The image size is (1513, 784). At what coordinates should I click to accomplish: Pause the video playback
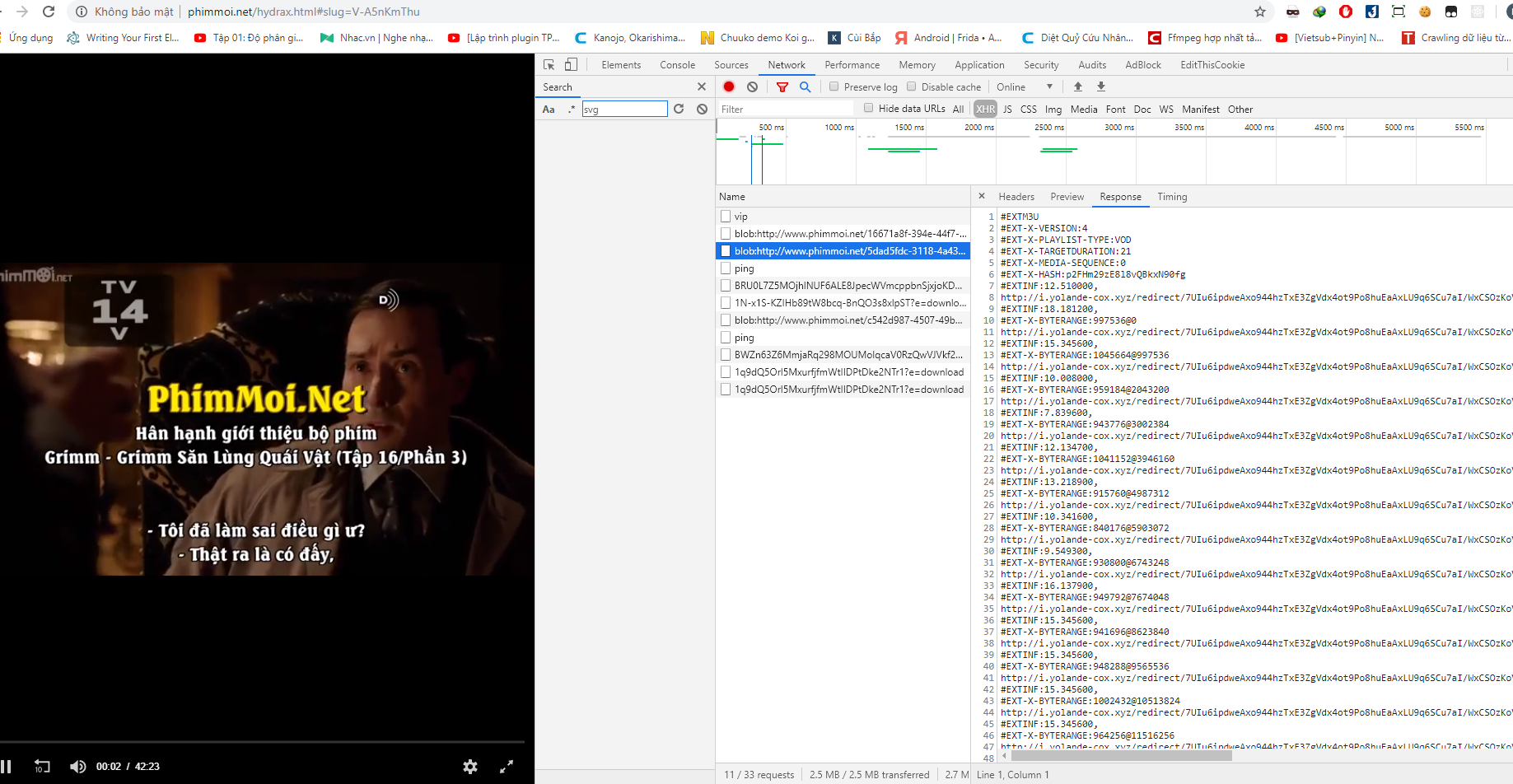coord(6,766)
